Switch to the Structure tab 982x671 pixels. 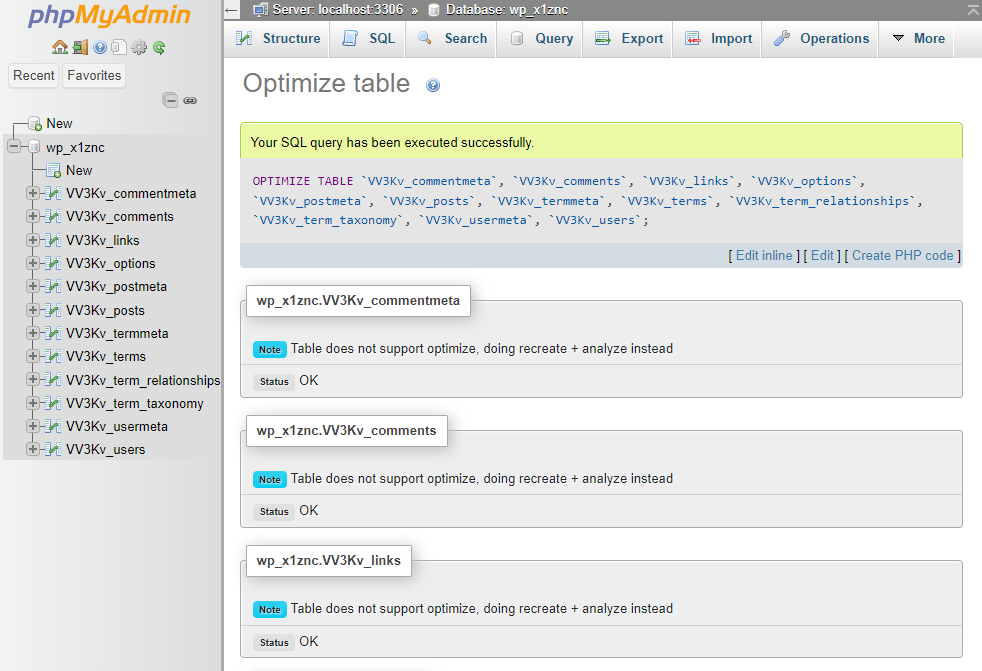coord(278,38)
